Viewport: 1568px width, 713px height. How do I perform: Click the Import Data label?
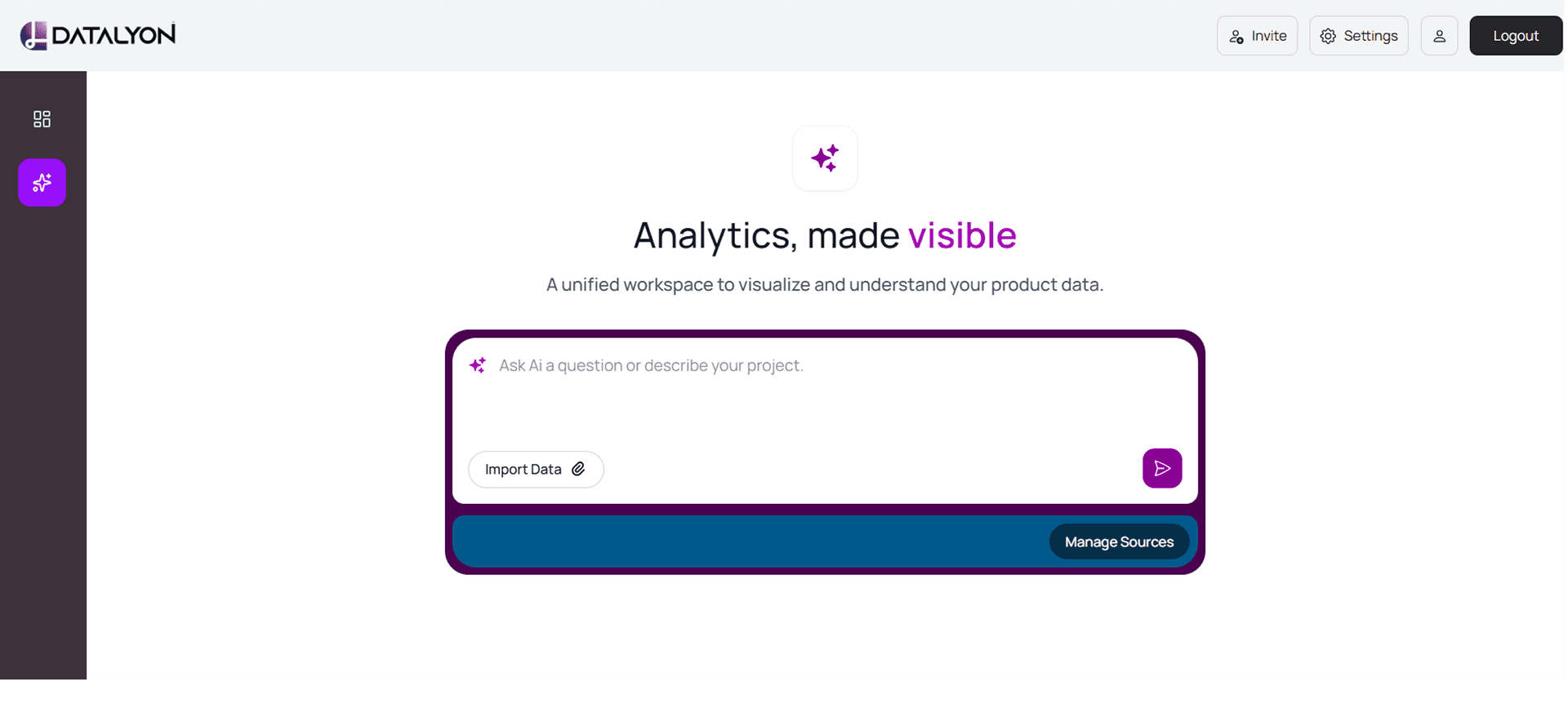click(x=523, y=470)
